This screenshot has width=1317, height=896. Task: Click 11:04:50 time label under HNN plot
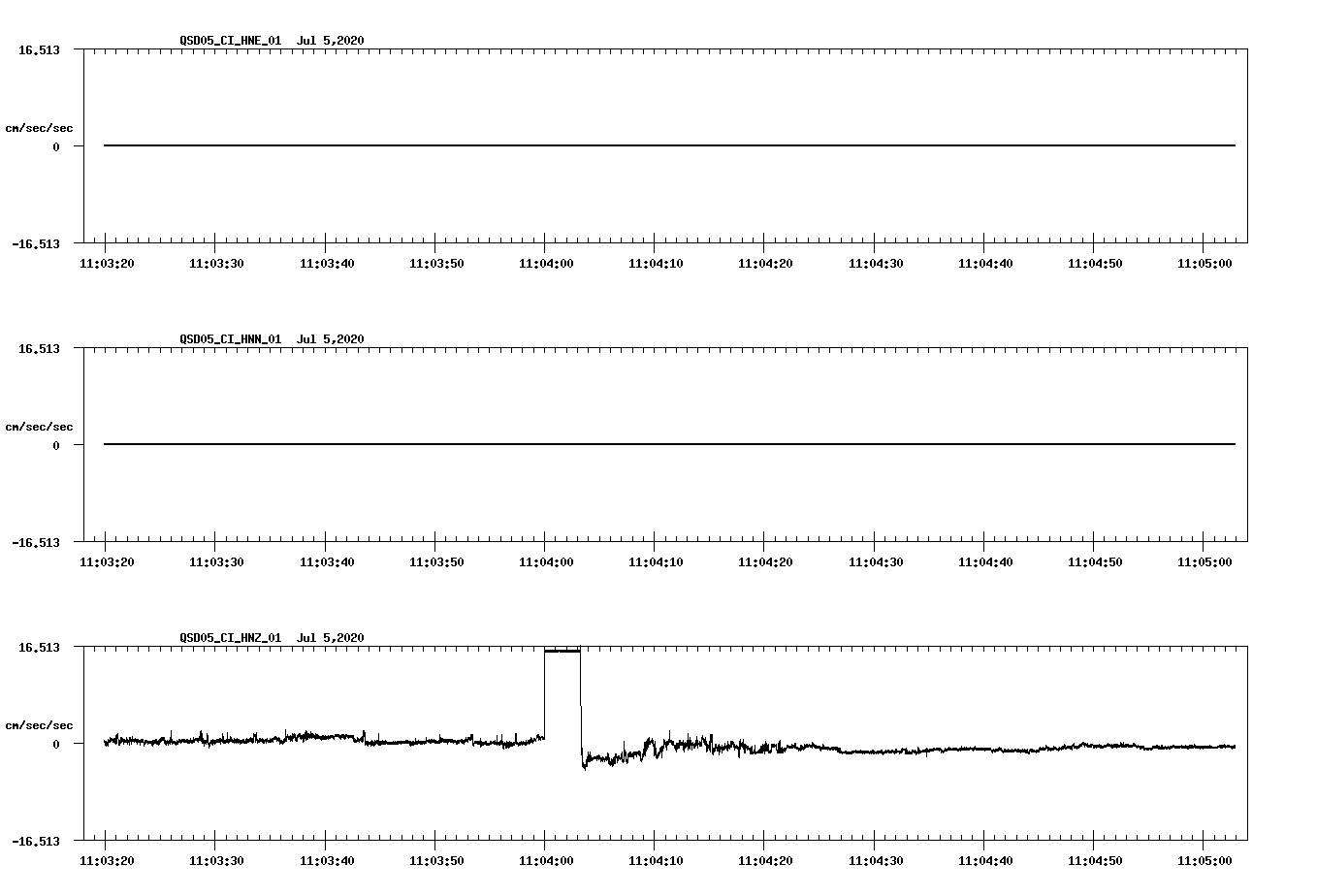click(1094, 561)
